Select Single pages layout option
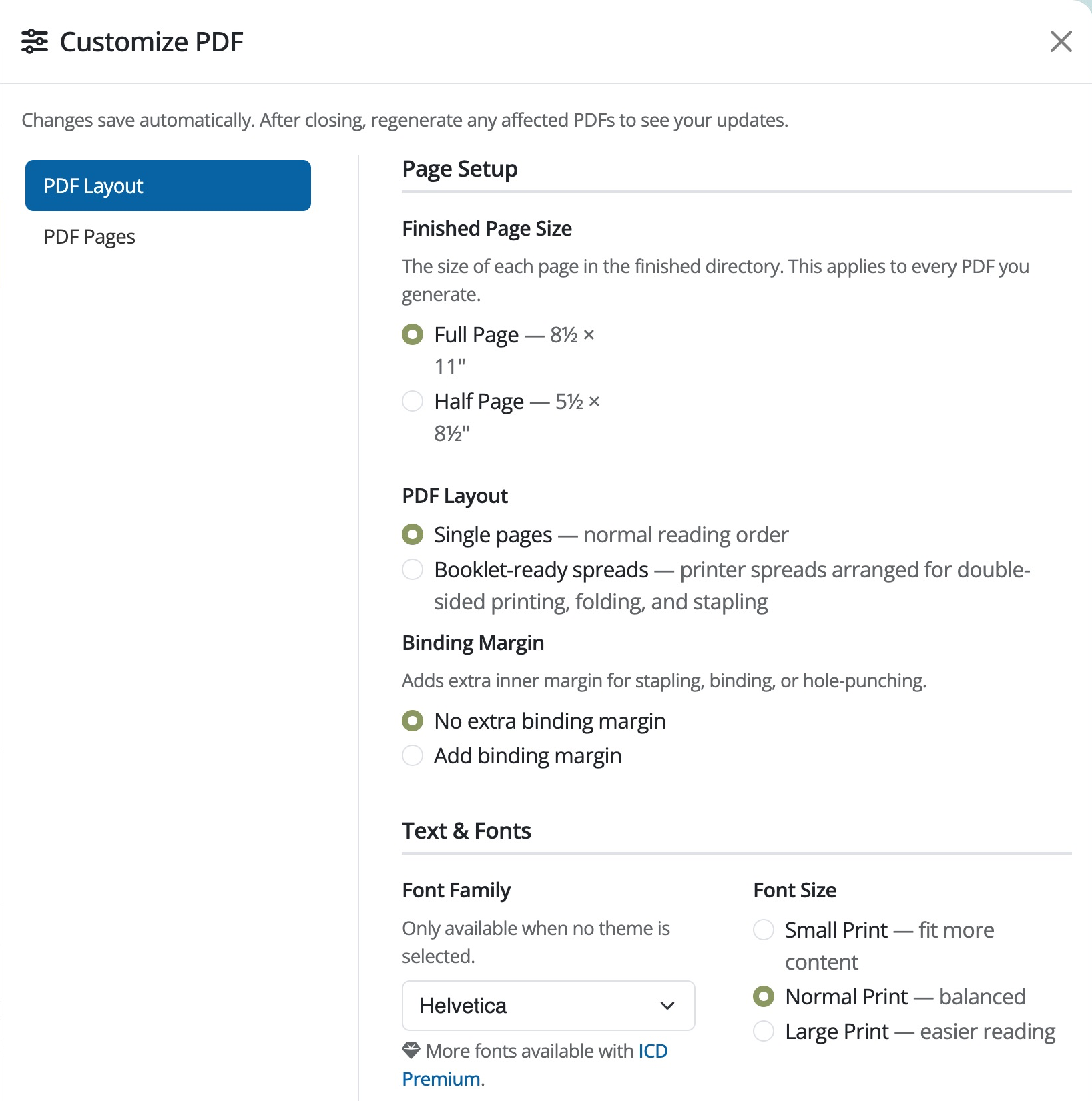This screenshot has width=1092, height=1101. tap(413, 534)
